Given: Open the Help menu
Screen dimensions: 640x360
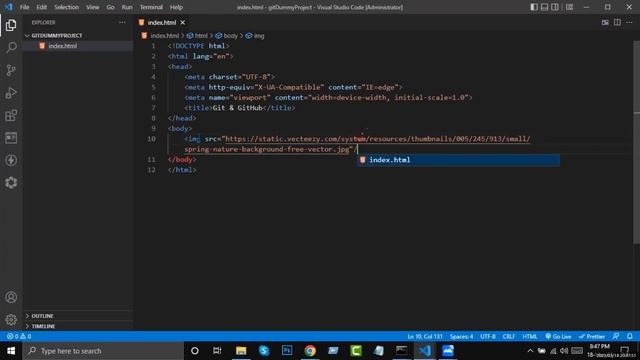Looking at the screenshot, I should click(x=176, y=7).
